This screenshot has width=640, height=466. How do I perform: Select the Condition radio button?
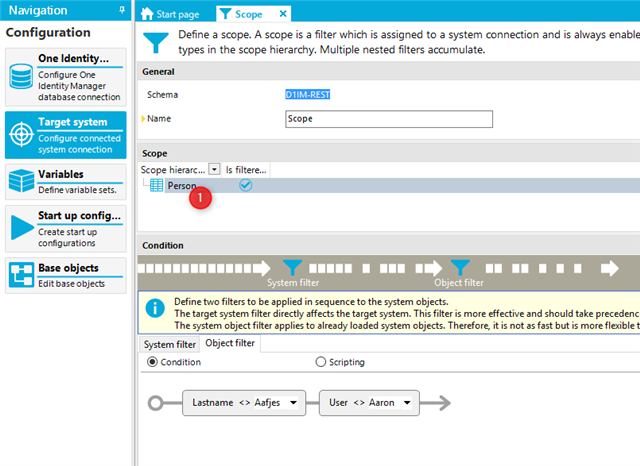point(152,362)
